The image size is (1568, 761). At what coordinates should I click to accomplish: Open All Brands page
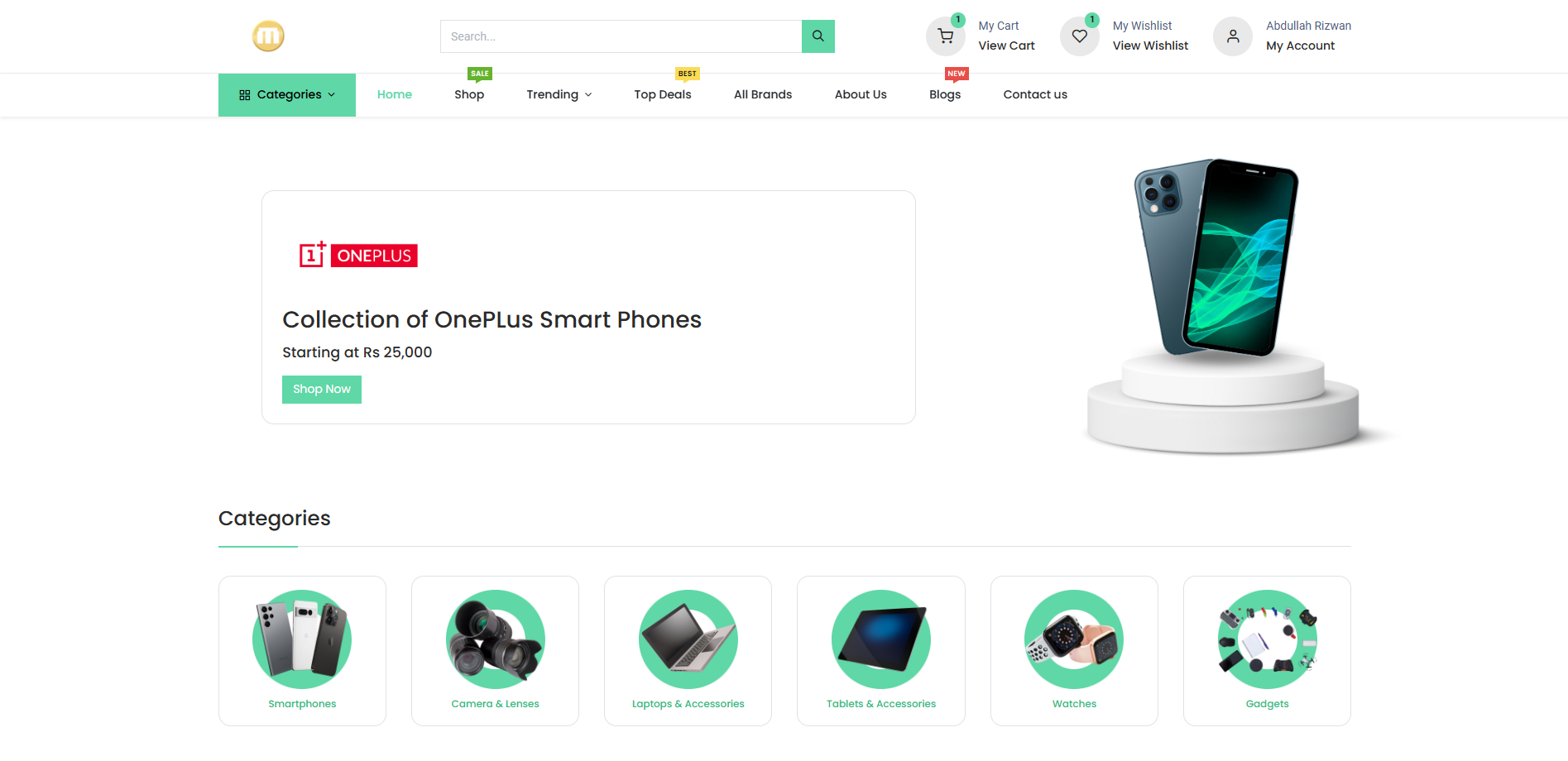click(763, 94)
